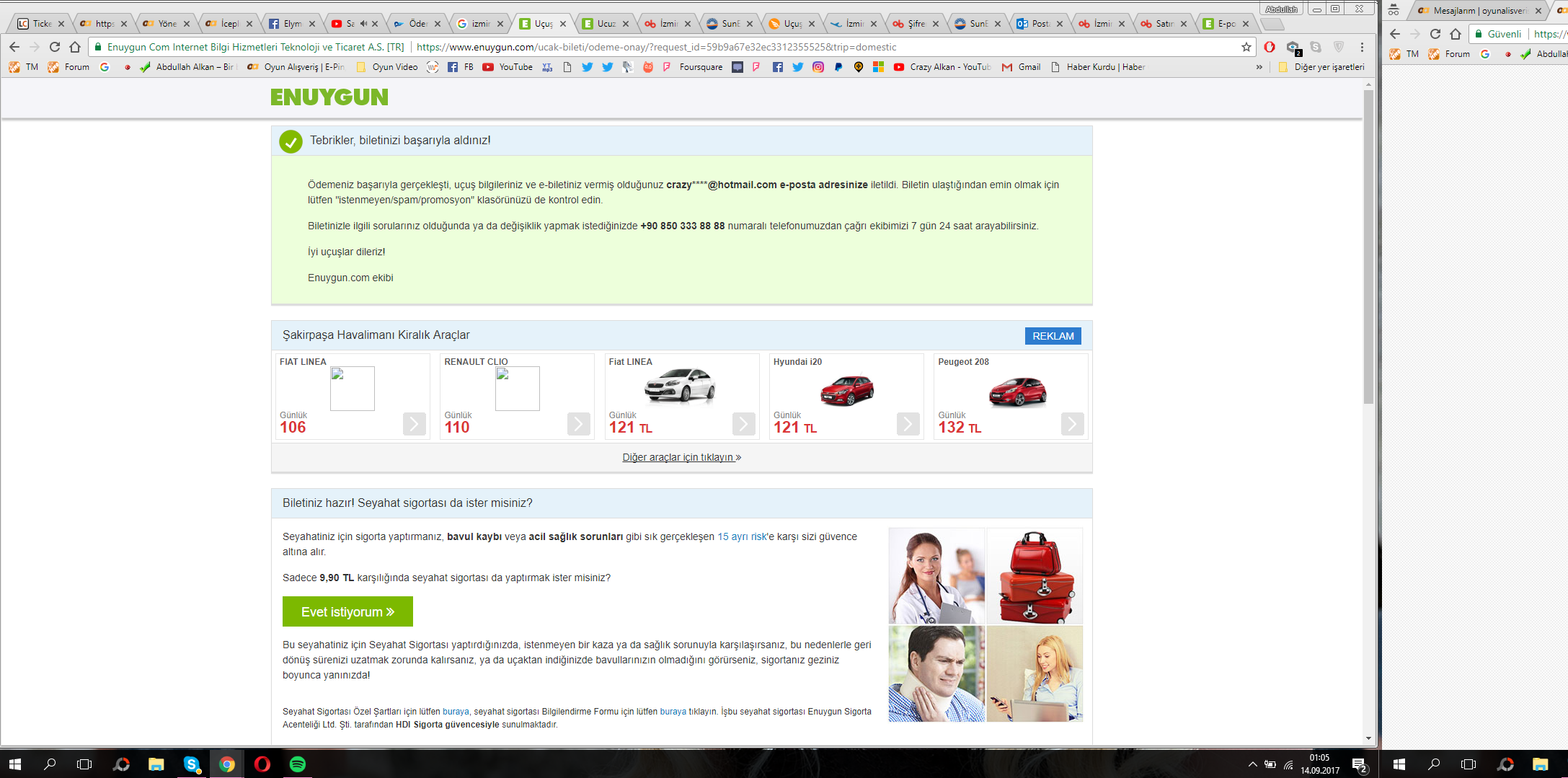This screenshot has height=778, width=1568.
Task: Click the REKLAM label button
Action: [x=1053, y=336]
